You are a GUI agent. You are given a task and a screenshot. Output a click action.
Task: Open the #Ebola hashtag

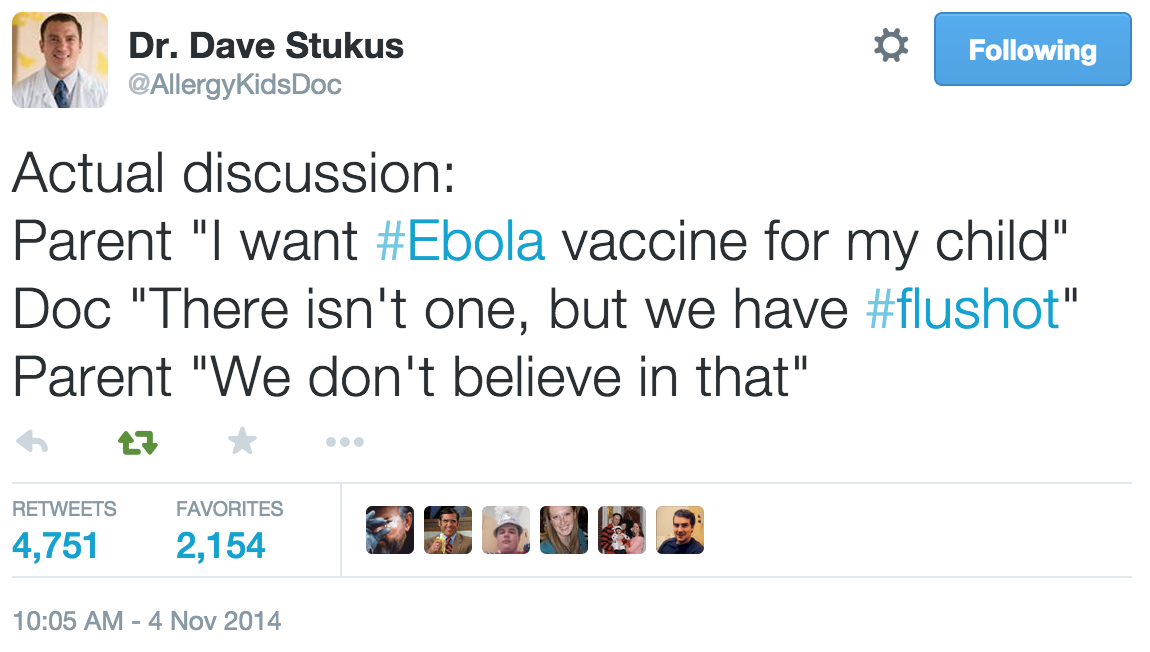tap(461, 242)
